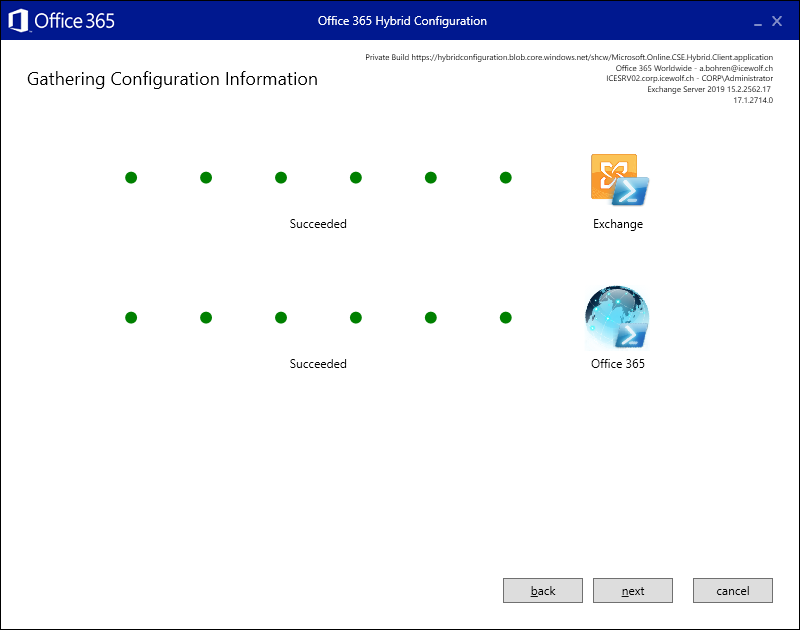
Task: Click the Private Build URL text
Action: coord(569,57)
